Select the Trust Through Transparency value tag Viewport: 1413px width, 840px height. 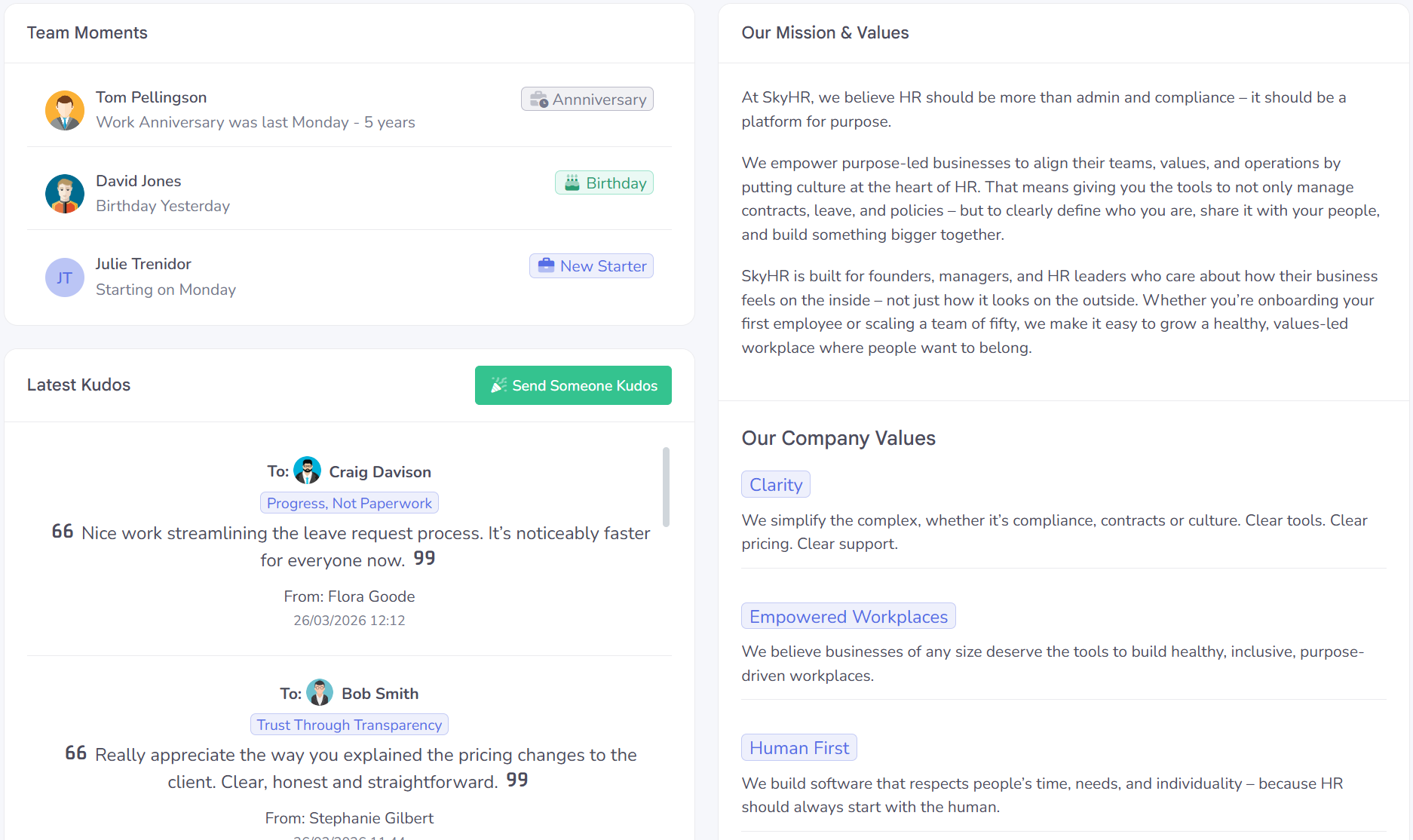click(349, 725)
